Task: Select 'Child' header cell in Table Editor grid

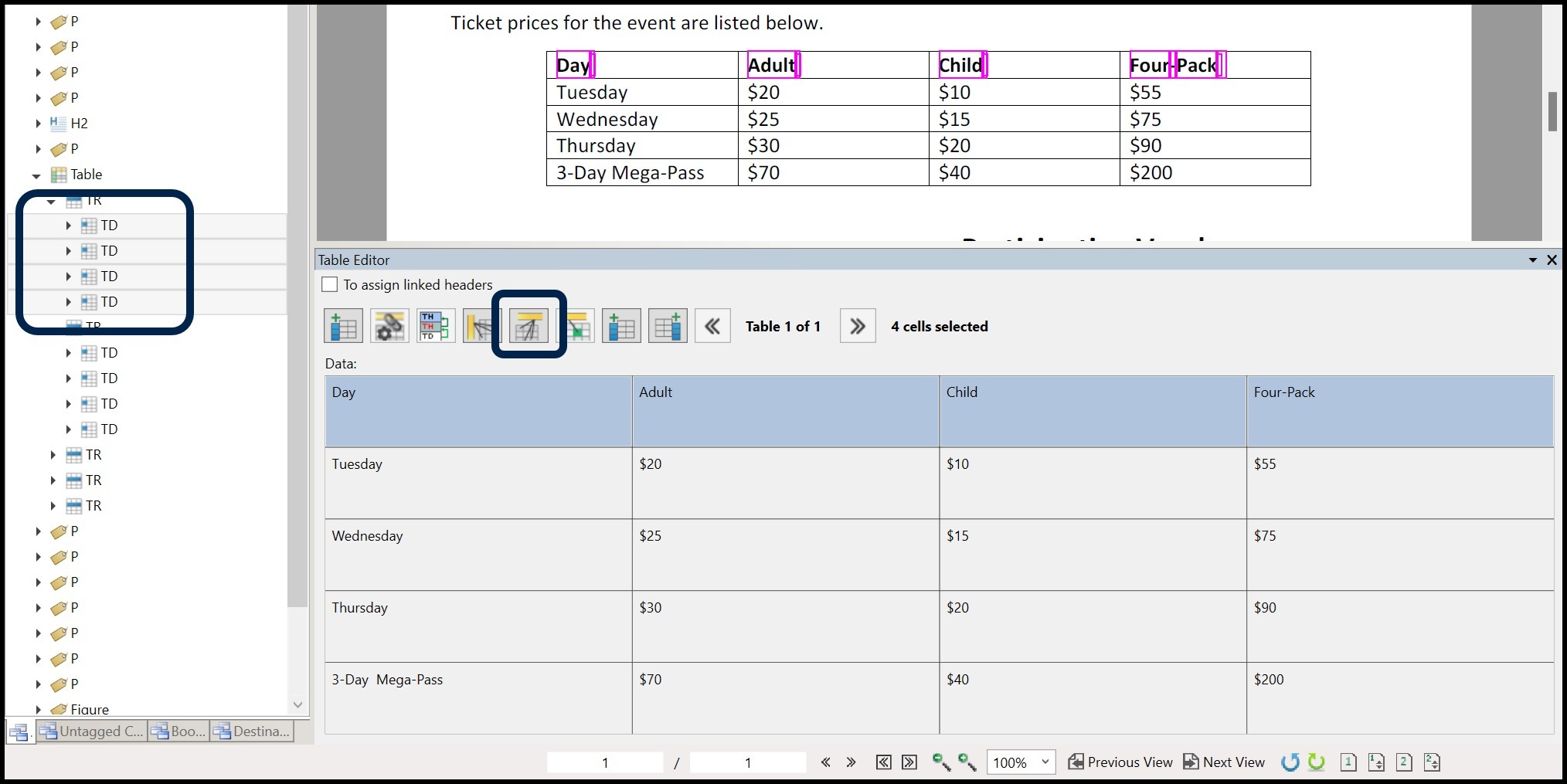Action: 1093,411
